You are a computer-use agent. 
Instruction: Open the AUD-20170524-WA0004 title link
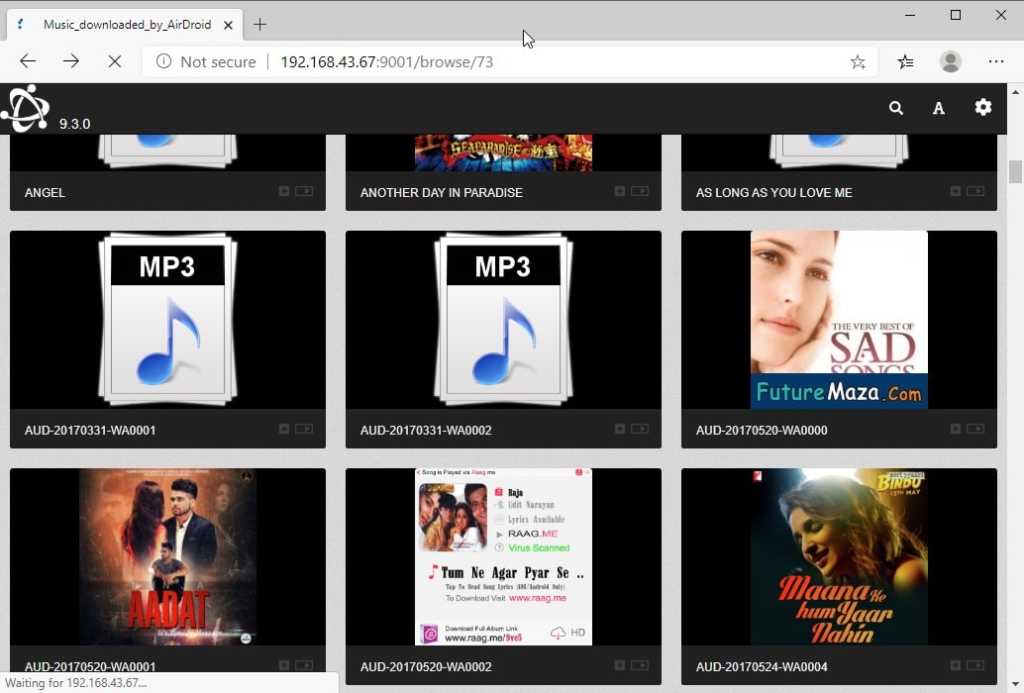(761, 667)
